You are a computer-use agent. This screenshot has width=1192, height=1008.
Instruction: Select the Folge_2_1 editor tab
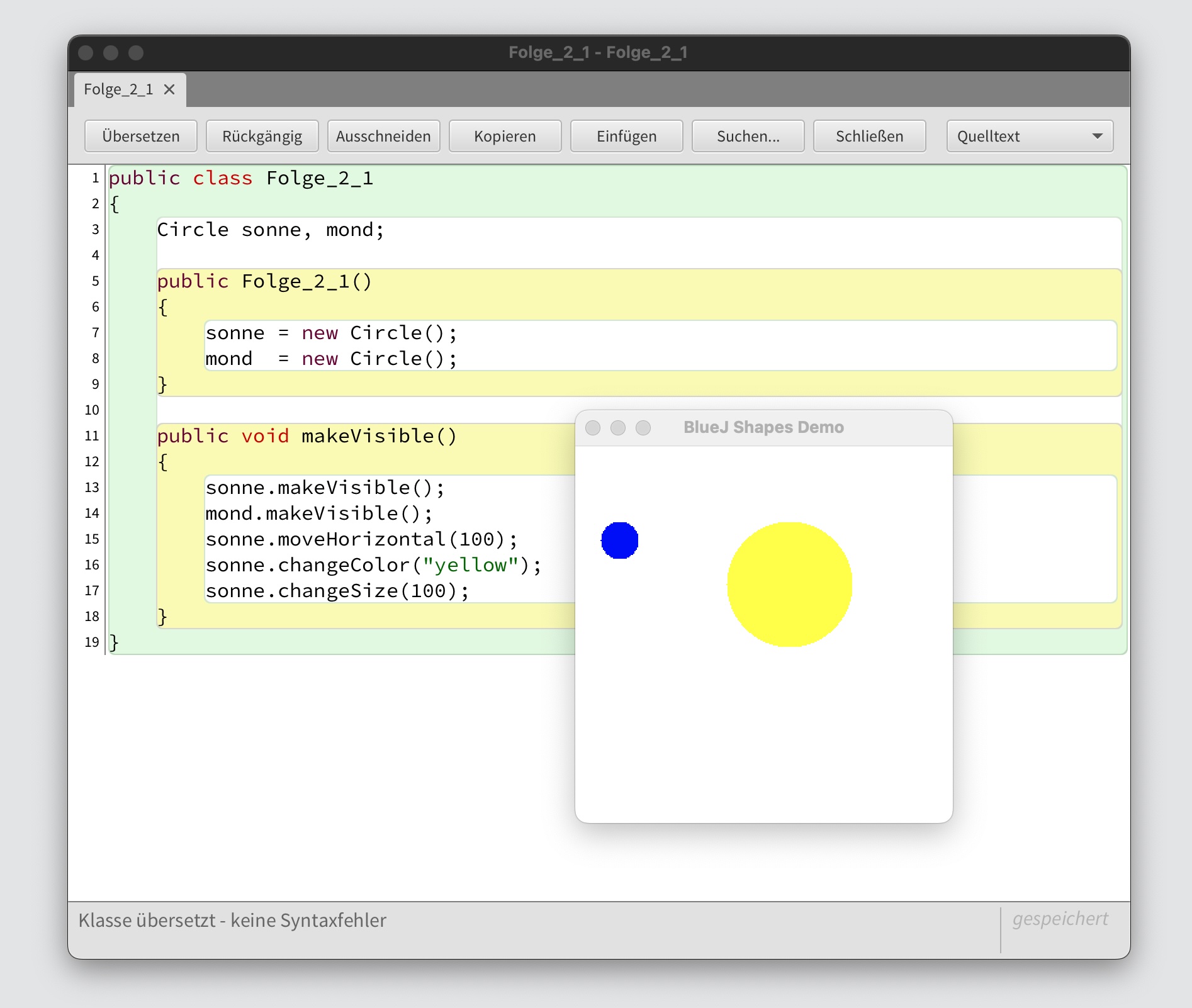[119, 89]
